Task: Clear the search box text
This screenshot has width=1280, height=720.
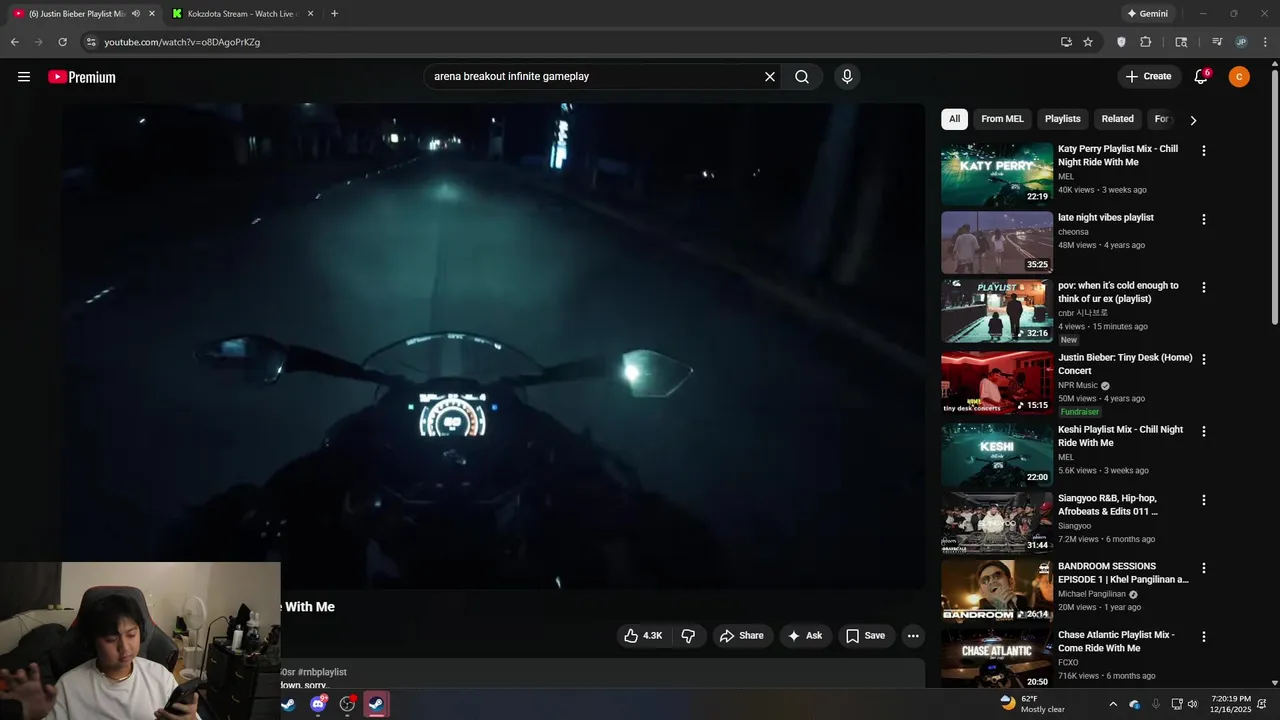Action: (x=770, y=77)
